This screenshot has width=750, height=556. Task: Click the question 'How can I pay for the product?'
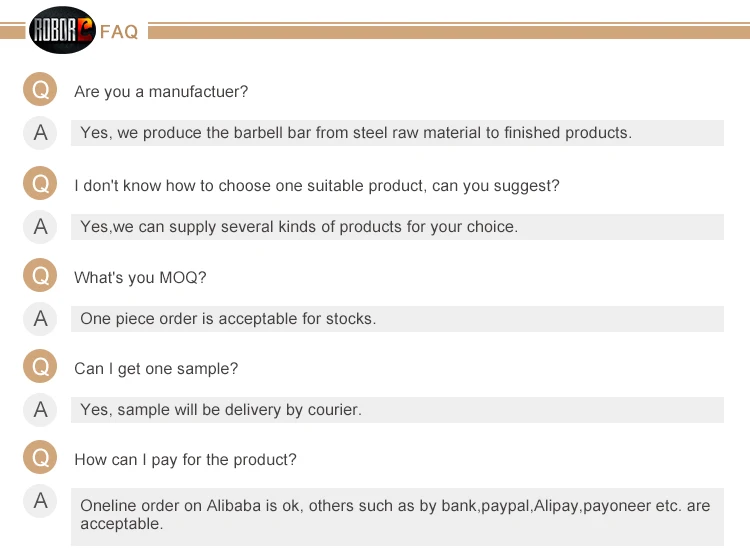pos(185,460)
